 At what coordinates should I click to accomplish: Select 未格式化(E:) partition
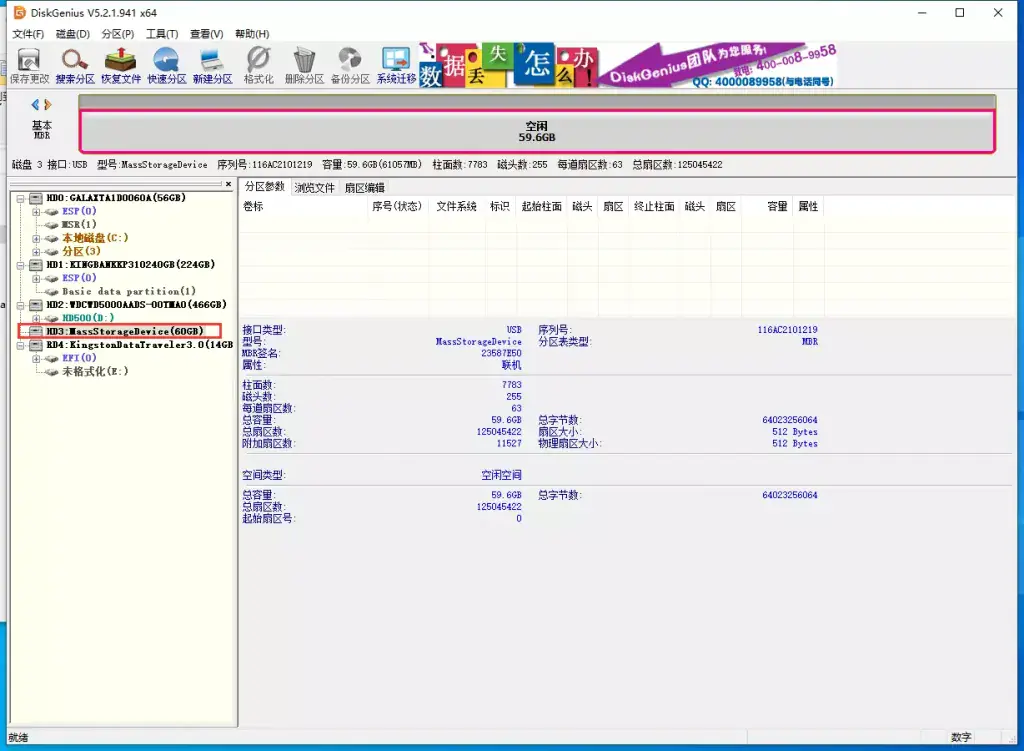tap(95, 372)
